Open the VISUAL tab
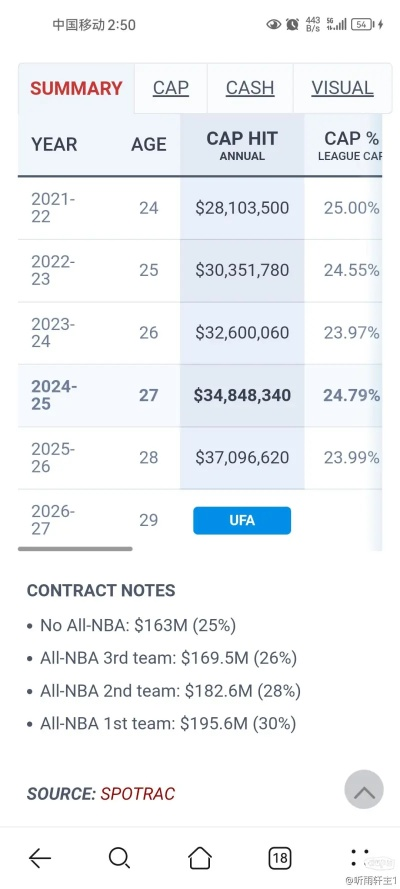 (342, 88)
